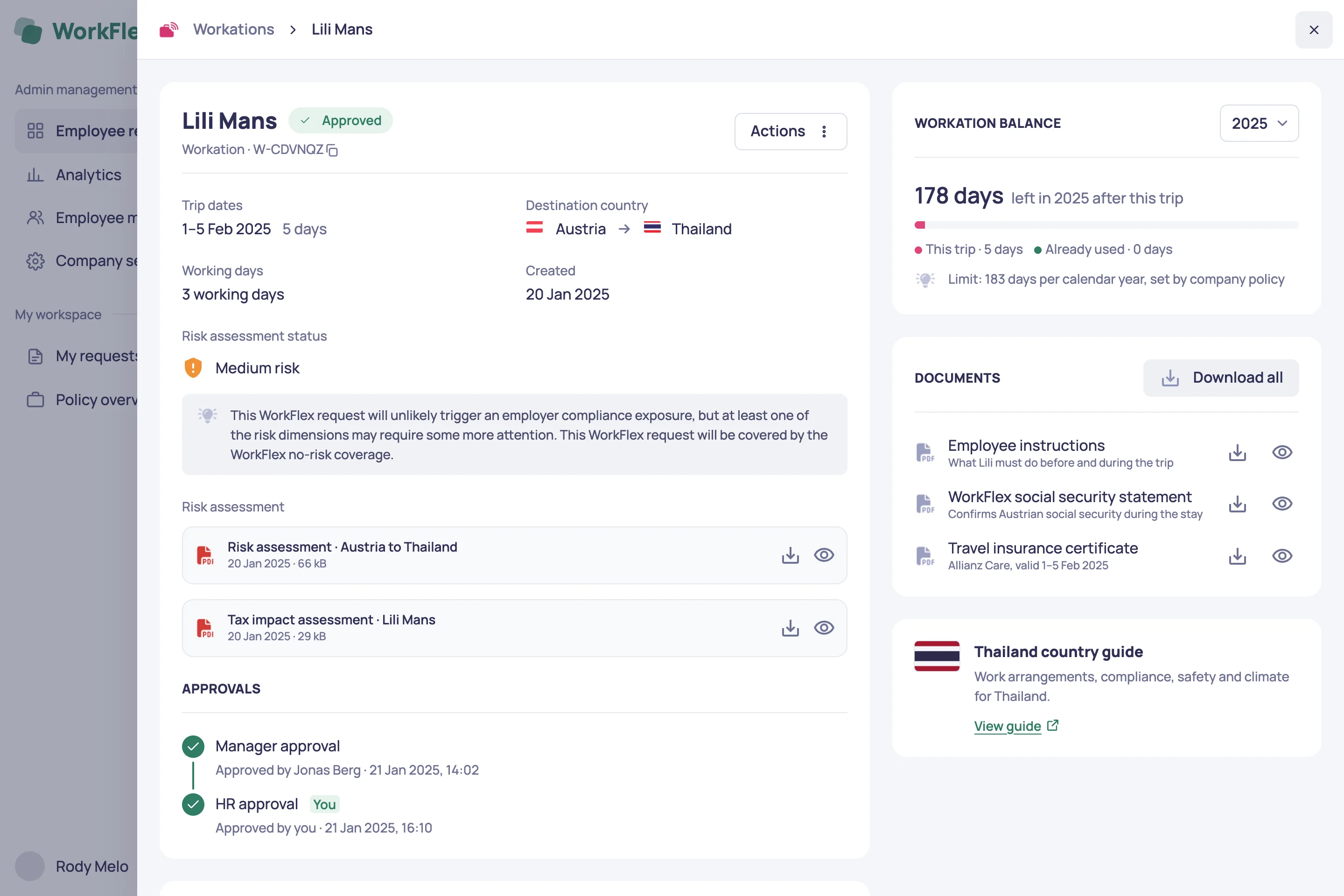
Task: Select Employee requests sidebar item
Action: [x=76, y=131]
